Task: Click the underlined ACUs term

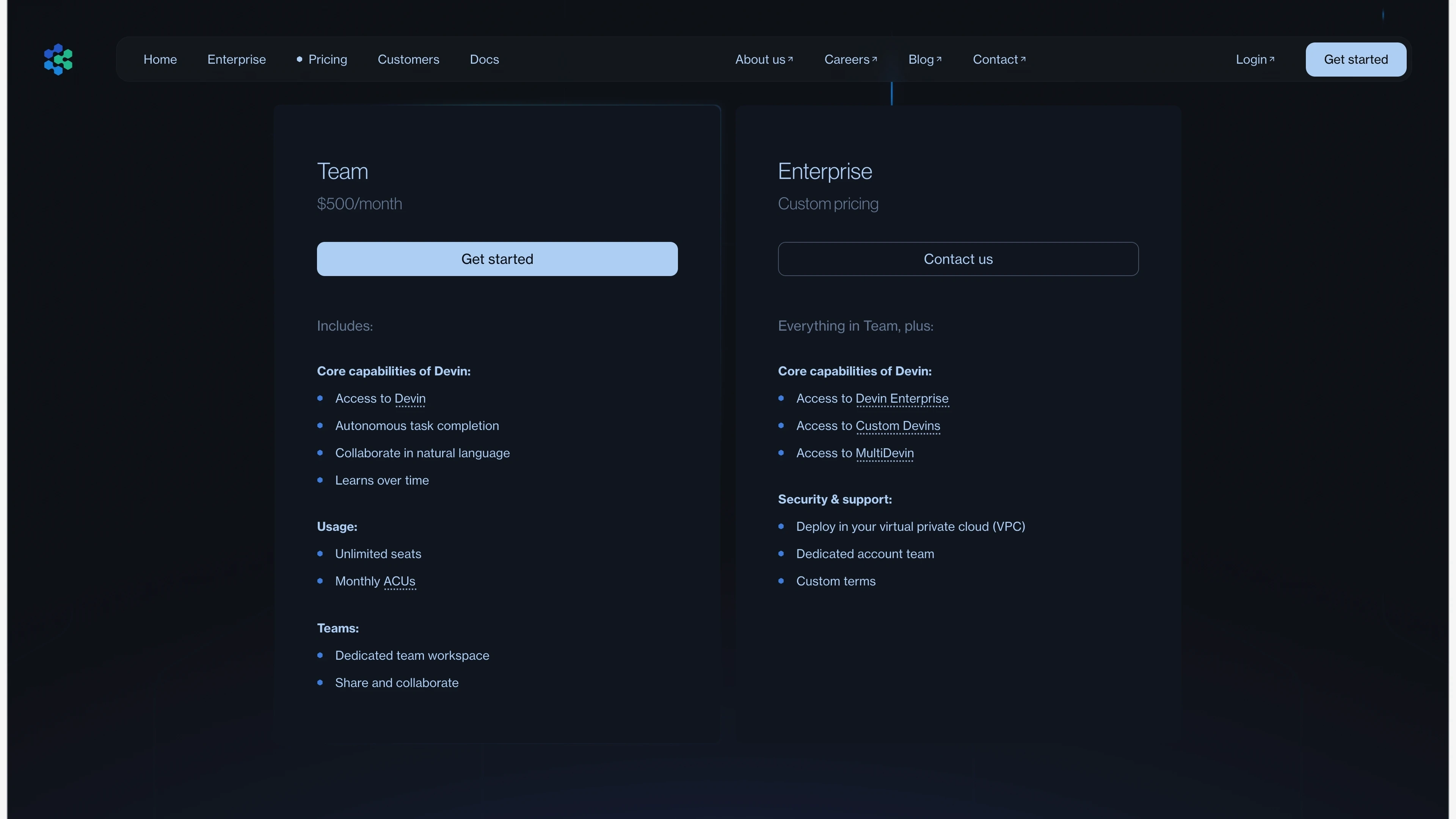Action: pos(399,581)
